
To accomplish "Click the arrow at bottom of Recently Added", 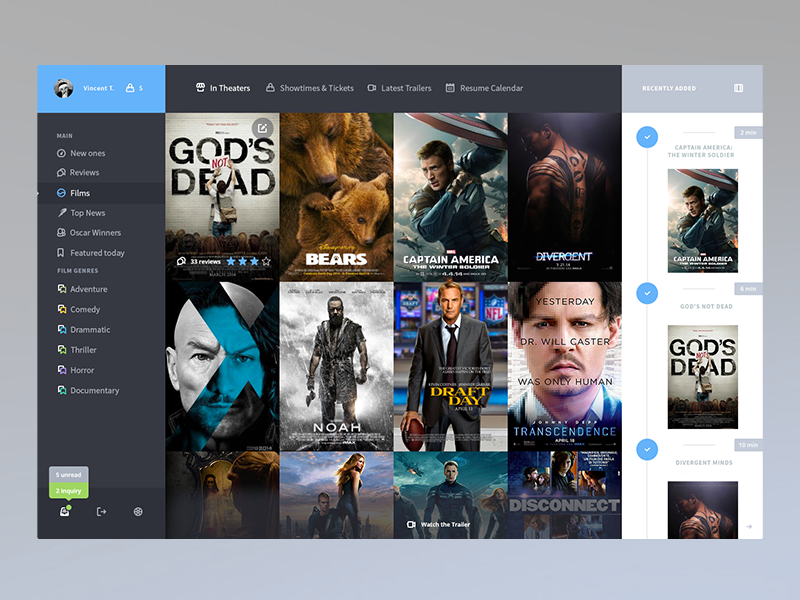I will [x=749, y=527].
